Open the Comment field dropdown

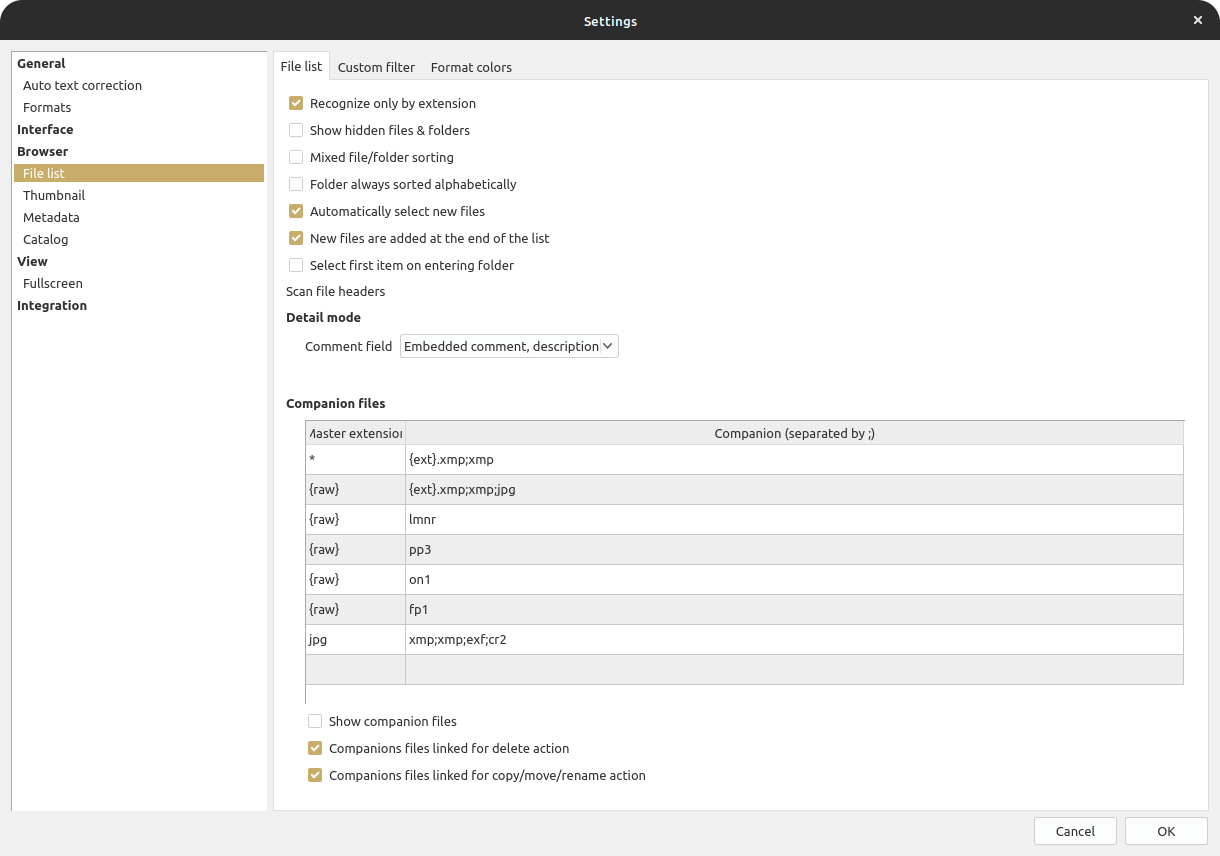click(509, 346)
